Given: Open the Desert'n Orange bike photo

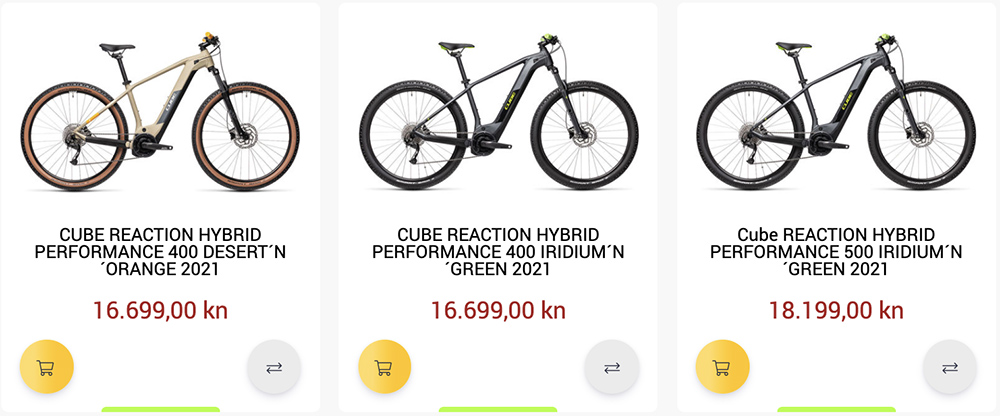Looking at the screenshot, I should pyautogui.click(x=160, y=110).
